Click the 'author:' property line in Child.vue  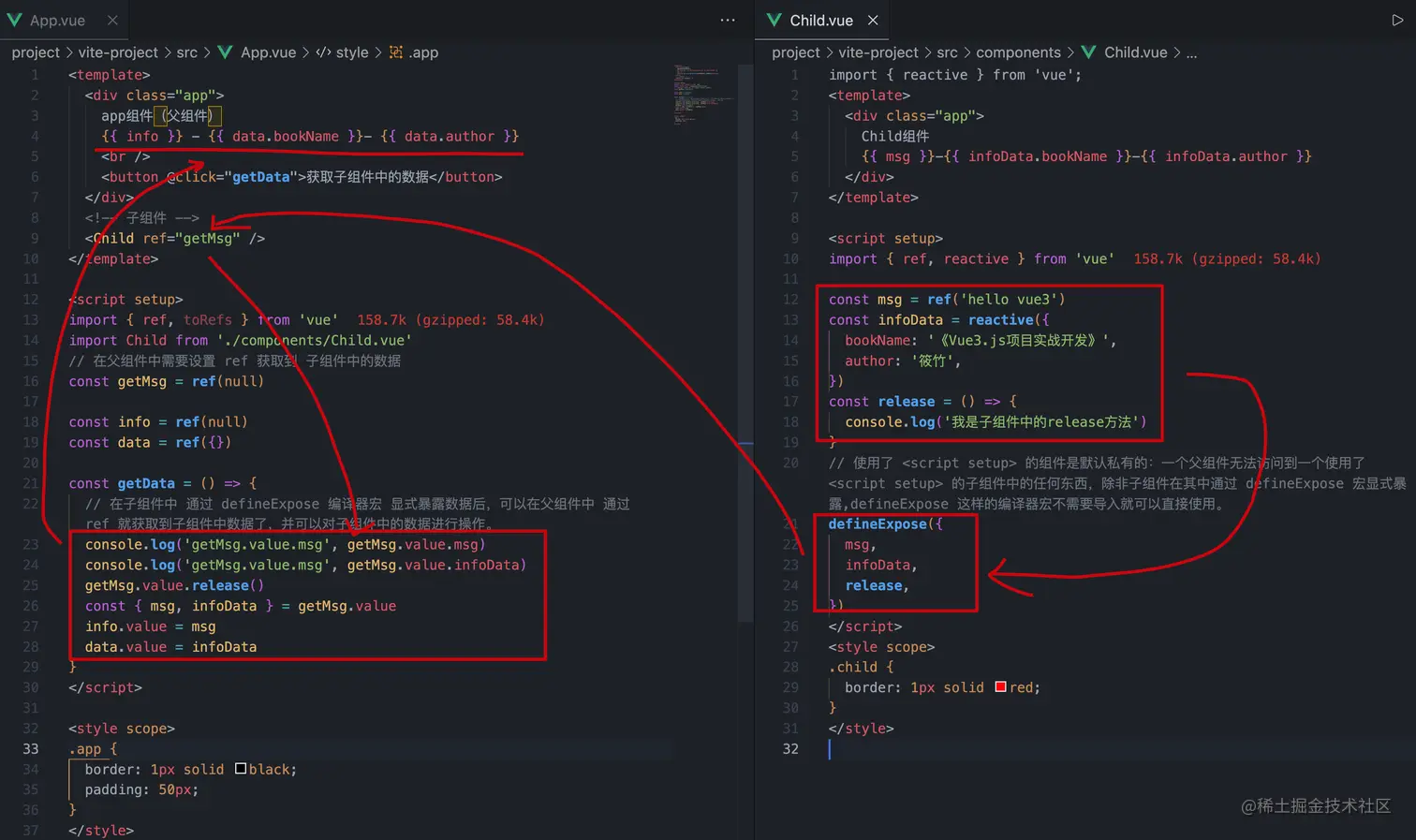click(903, 361)
